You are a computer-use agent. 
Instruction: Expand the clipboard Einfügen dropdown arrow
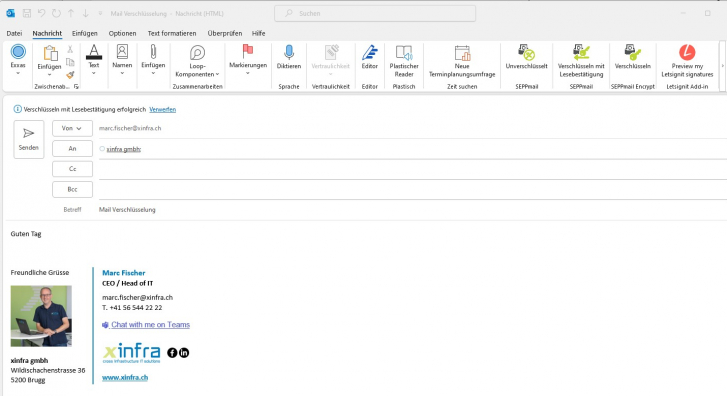click(50, 75)
